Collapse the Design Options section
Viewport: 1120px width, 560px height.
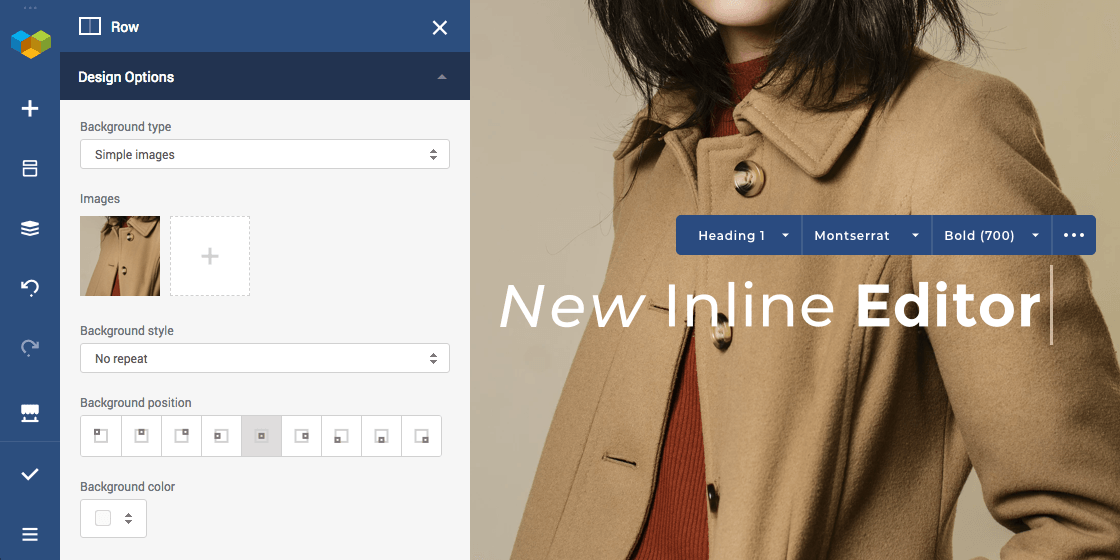coord(442,77)
